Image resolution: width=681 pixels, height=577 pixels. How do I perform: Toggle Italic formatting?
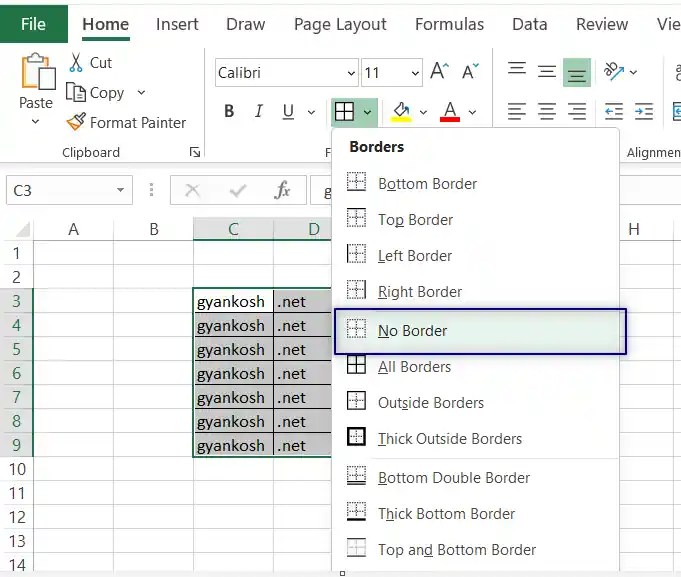(259, 112)
